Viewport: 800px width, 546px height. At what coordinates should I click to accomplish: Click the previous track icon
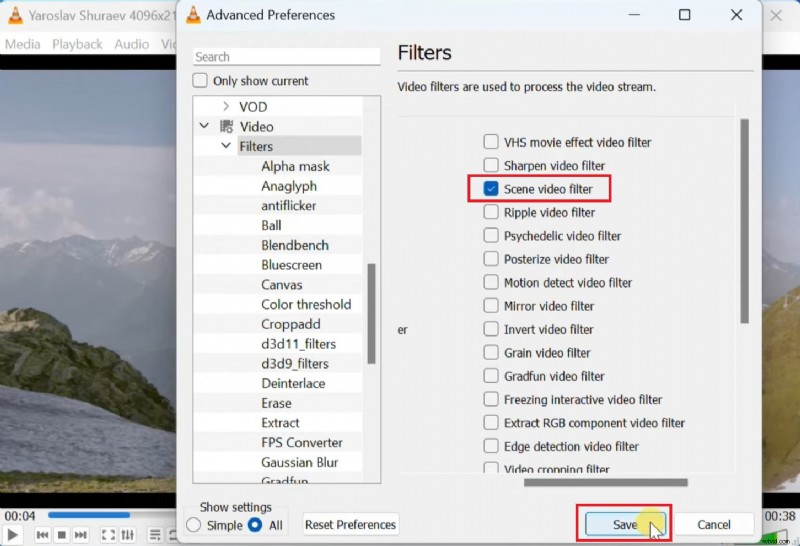click(x=42, y=535)
